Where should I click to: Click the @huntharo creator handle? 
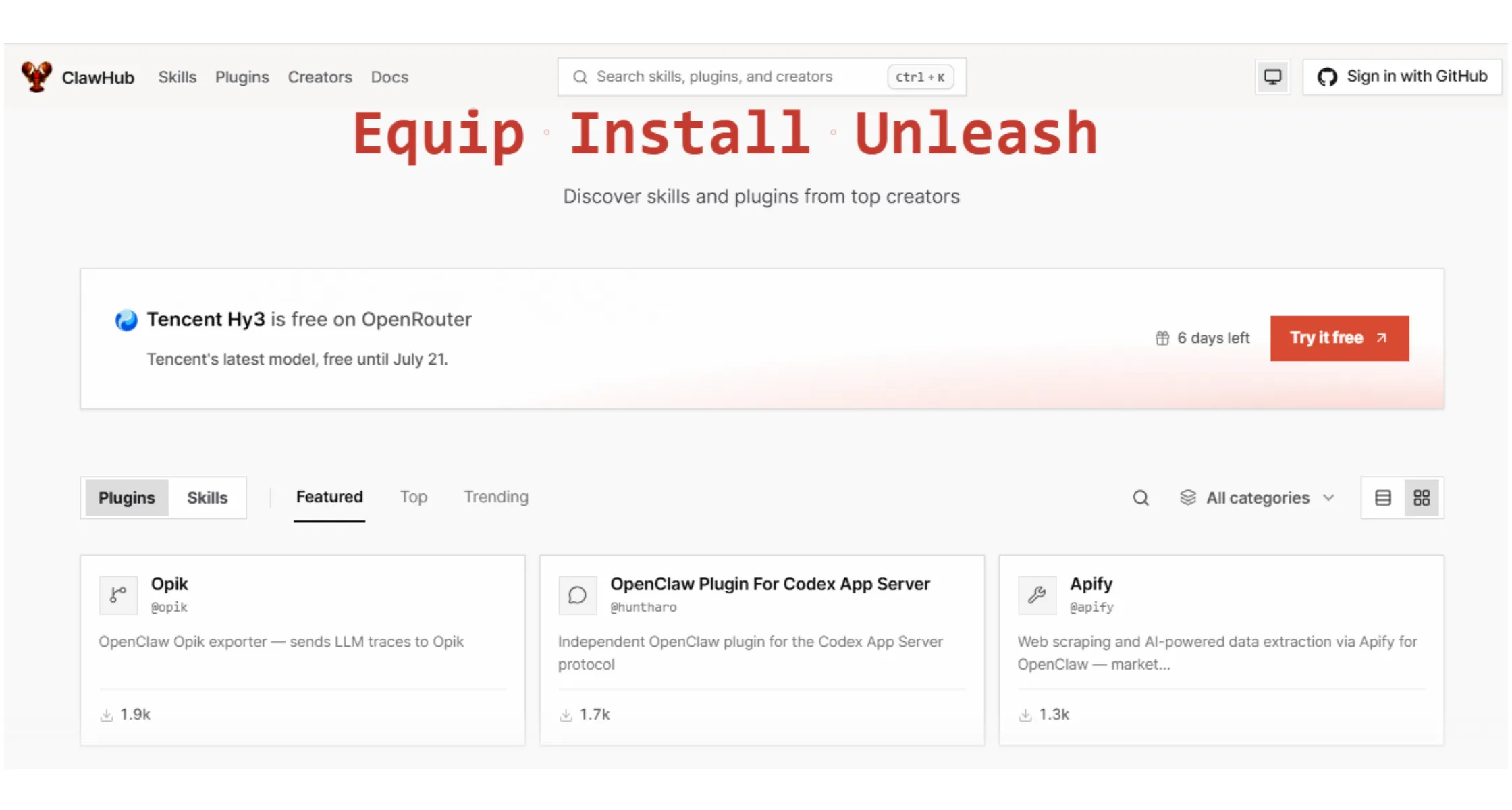pyautogui.click(x=643, y=607)
